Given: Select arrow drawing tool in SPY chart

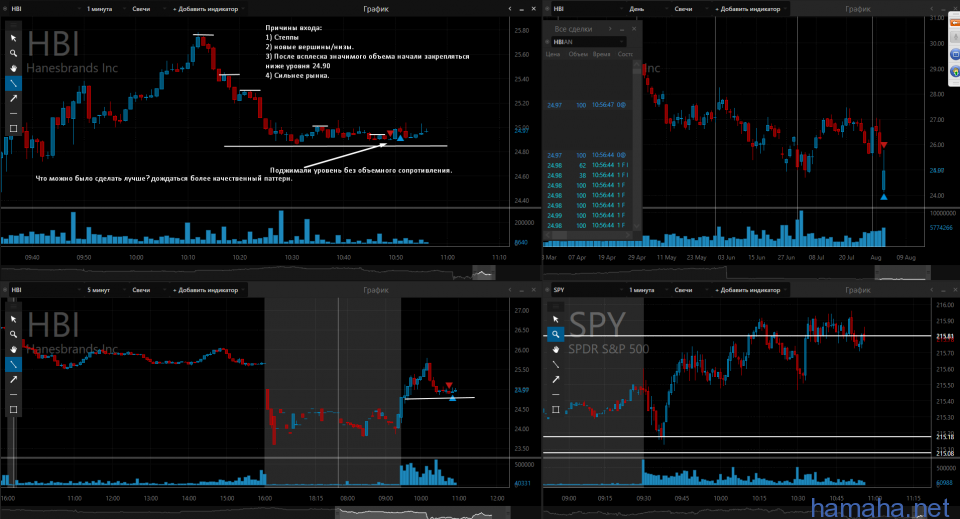Looking at the screenshot, I should coord(555,379).
